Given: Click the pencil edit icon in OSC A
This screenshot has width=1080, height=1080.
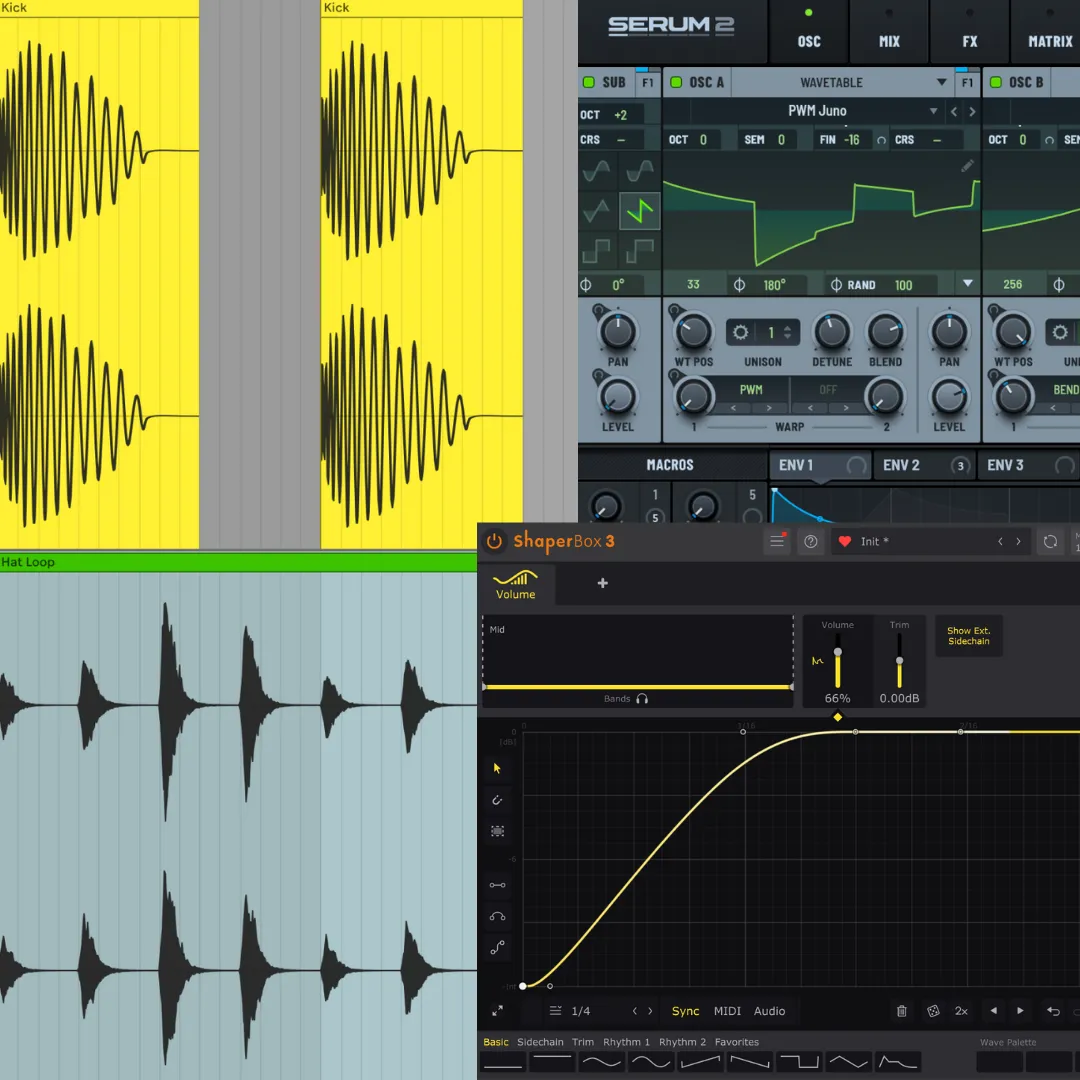Looking at the screenshot, I should [967, 166].
